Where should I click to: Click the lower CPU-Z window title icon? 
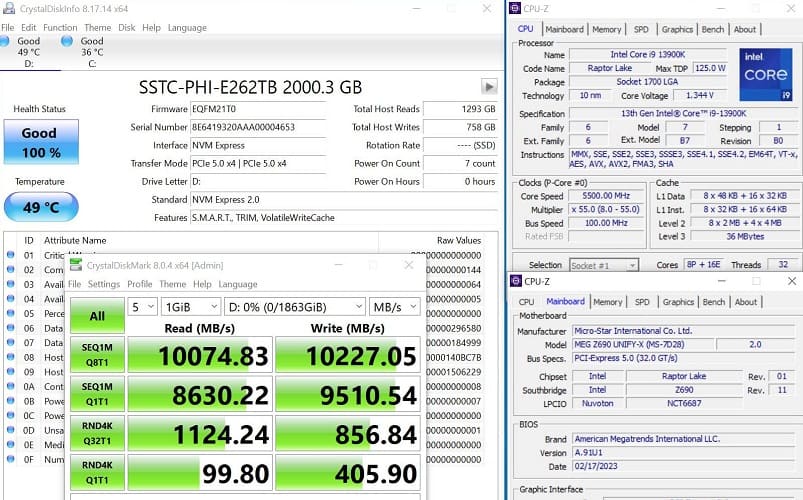516,282
